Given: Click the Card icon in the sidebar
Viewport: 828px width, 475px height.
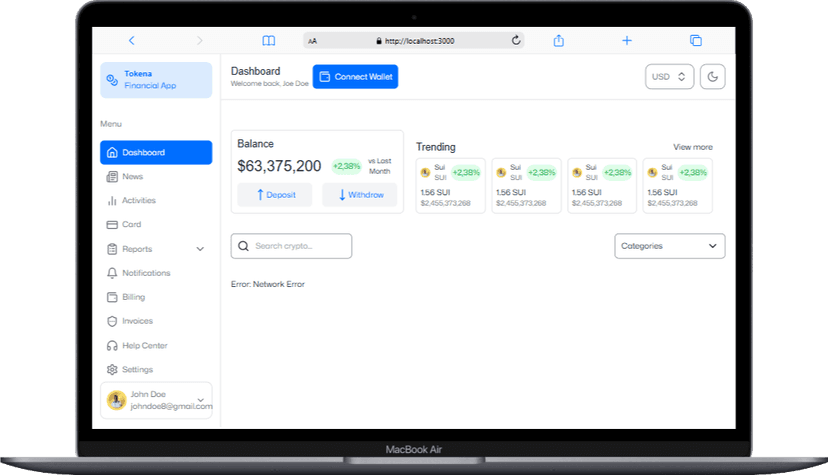Looking at the screenshot, I should [x=112, y=224].
